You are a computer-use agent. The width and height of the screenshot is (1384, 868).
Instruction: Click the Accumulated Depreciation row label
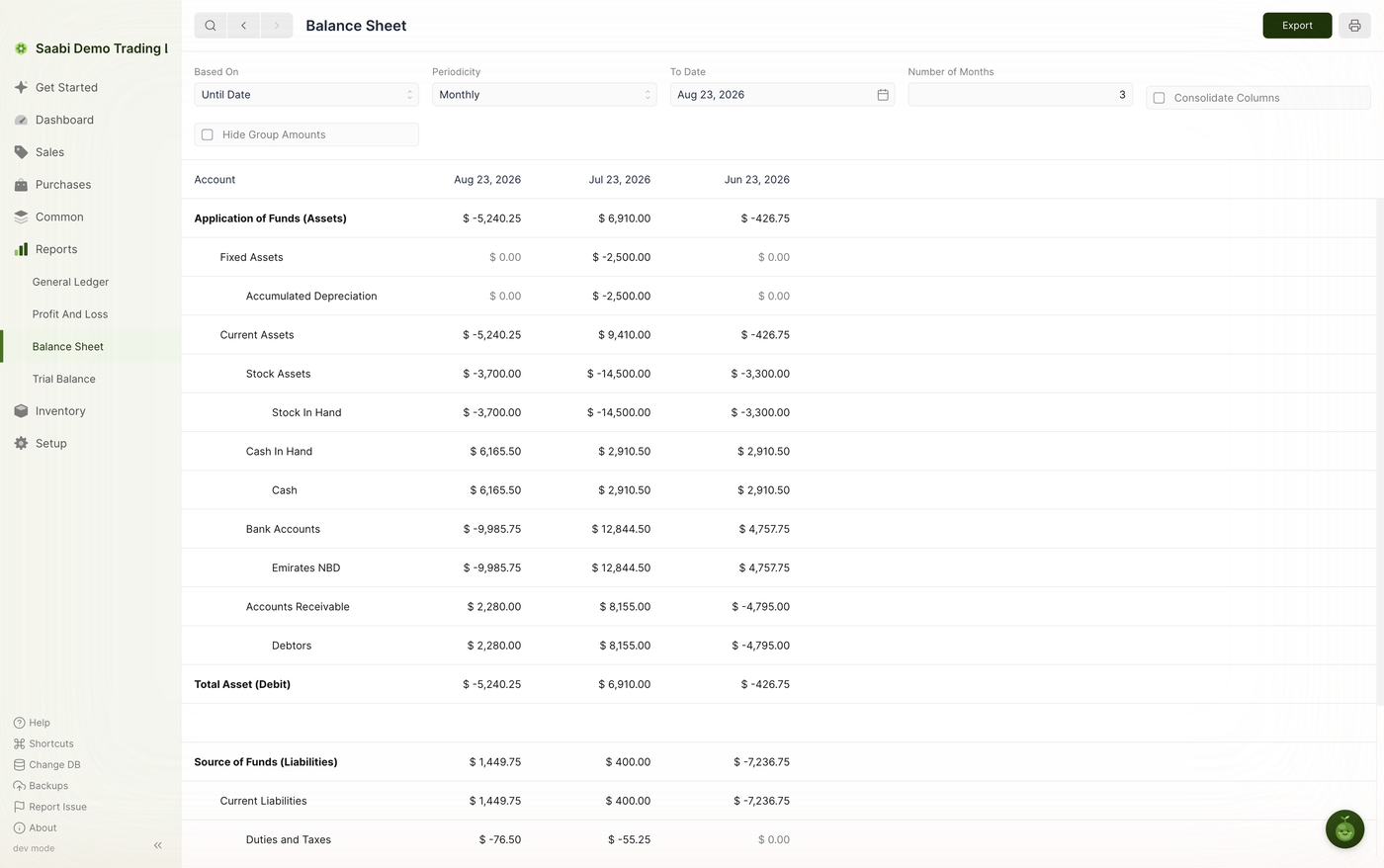pyautogui.click(x=311, y=297)
